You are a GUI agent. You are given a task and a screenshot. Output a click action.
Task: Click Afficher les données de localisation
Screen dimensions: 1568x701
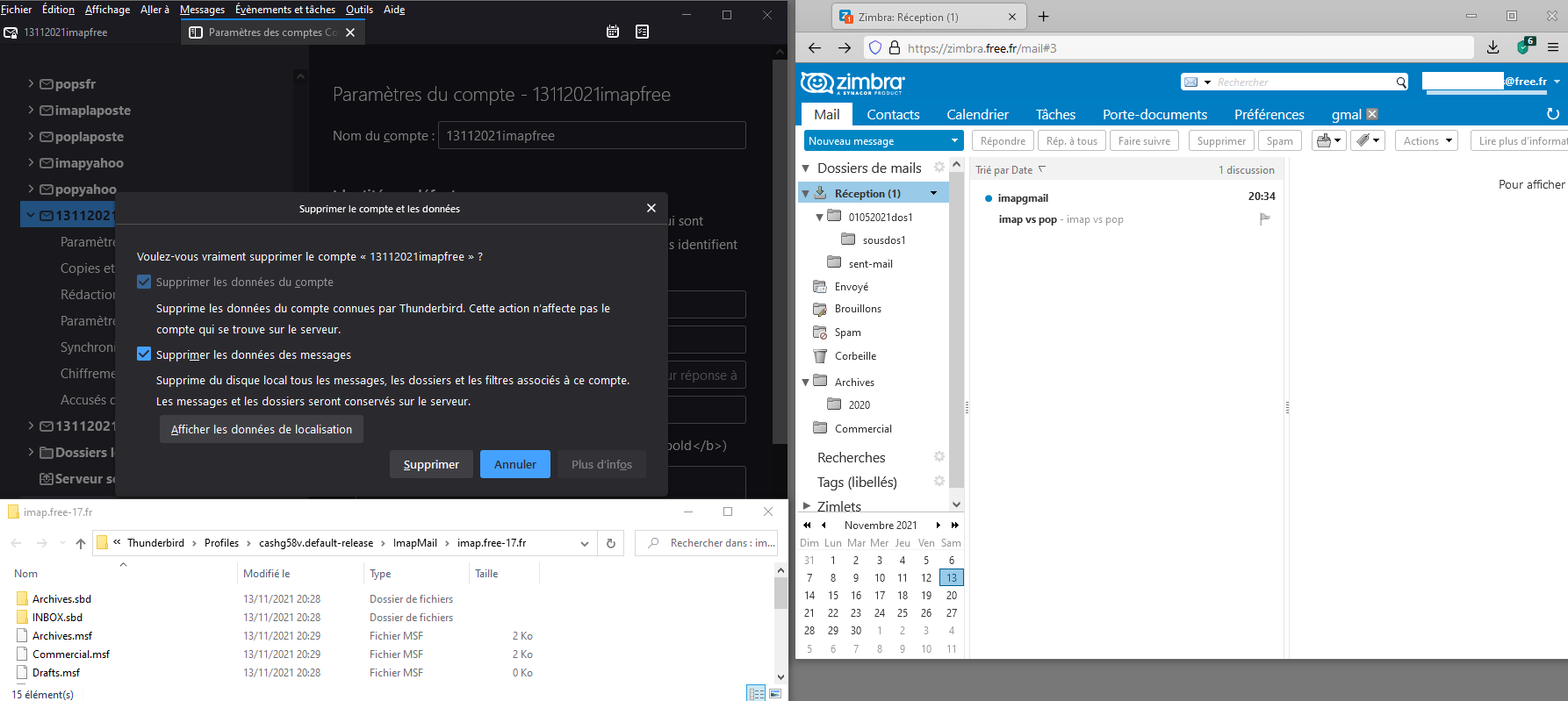coord(261,429)
